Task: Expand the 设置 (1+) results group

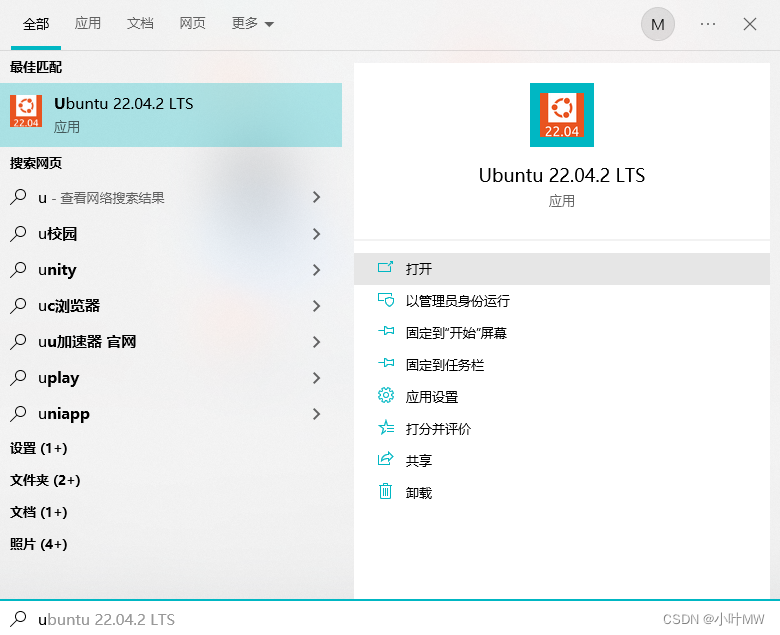Action: (38, 448)
